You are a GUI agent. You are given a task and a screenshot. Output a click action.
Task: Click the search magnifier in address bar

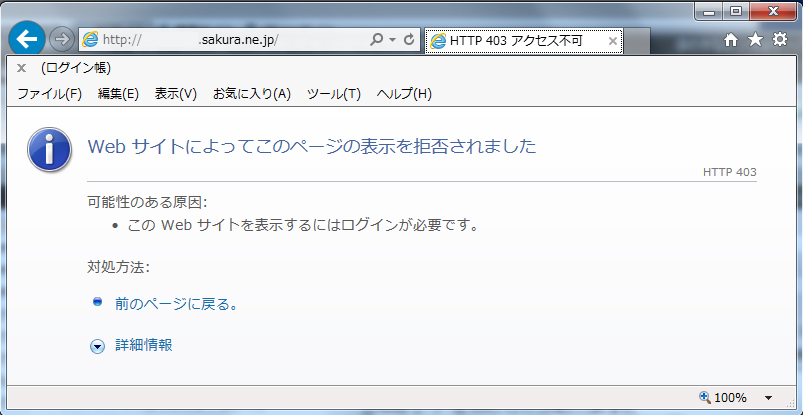pyautogui.click(x=377, y=40)
